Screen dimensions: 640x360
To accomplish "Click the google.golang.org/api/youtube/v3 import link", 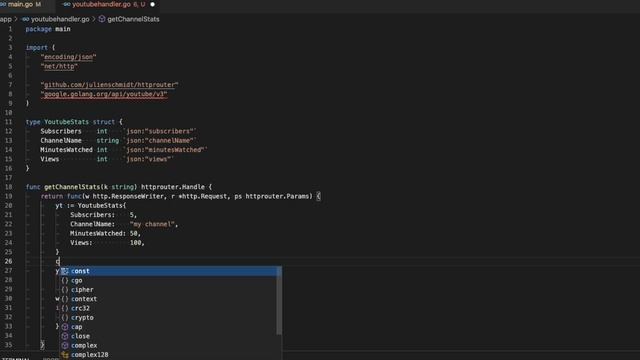I will (x=104, y=94).
